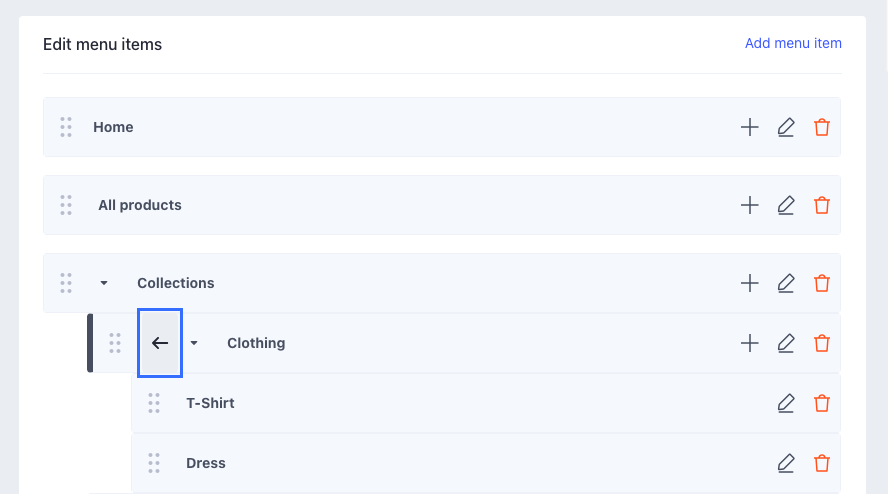Add a sub-item under Collections
888x494 pixels.
point(749,283)
